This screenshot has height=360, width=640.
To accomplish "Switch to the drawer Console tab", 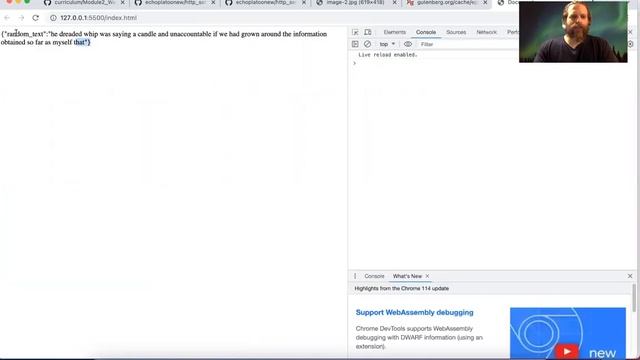I will click(374, 276).
